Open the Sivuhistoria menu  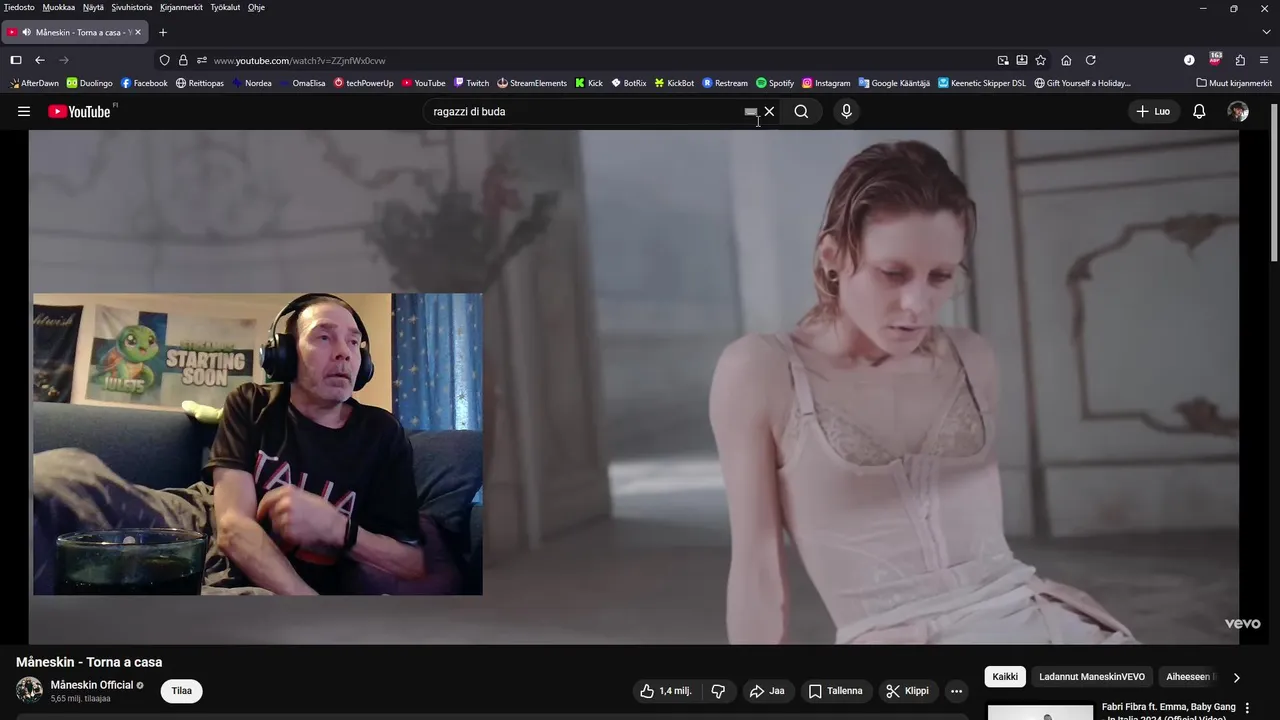[132, 7]
